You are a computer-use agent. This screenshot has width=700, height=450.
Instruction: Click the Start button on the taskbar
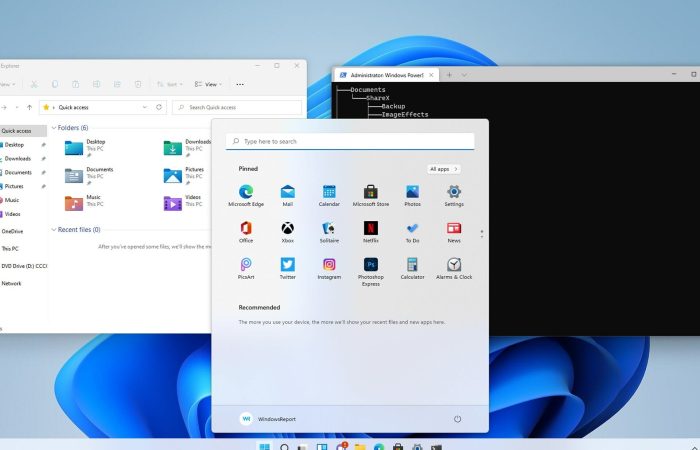265,446
